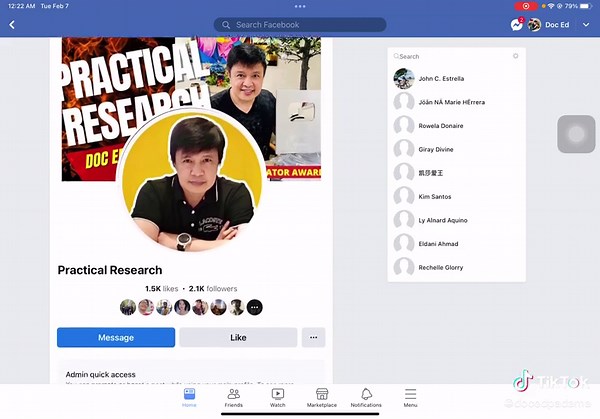Go to Marketplace tab
The width and height of the screenshot is (600, 419).
322,398
